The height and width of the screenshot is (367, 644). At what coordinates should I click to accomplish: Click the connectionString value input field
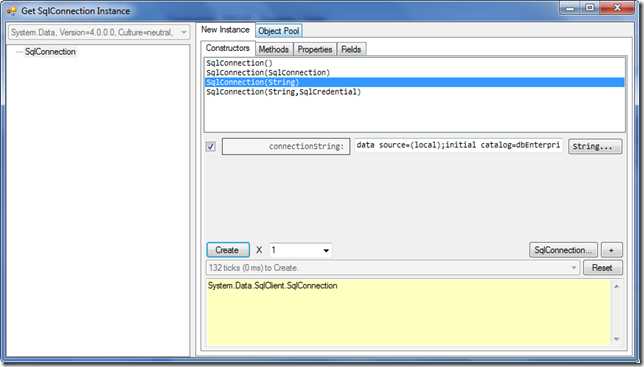pos(458,145)
